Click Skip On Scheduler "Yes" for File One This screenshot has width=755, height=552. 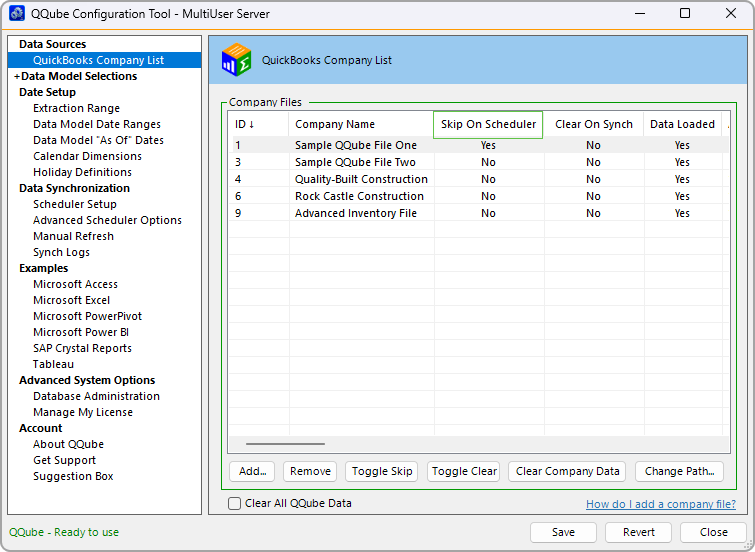point(488,145)
